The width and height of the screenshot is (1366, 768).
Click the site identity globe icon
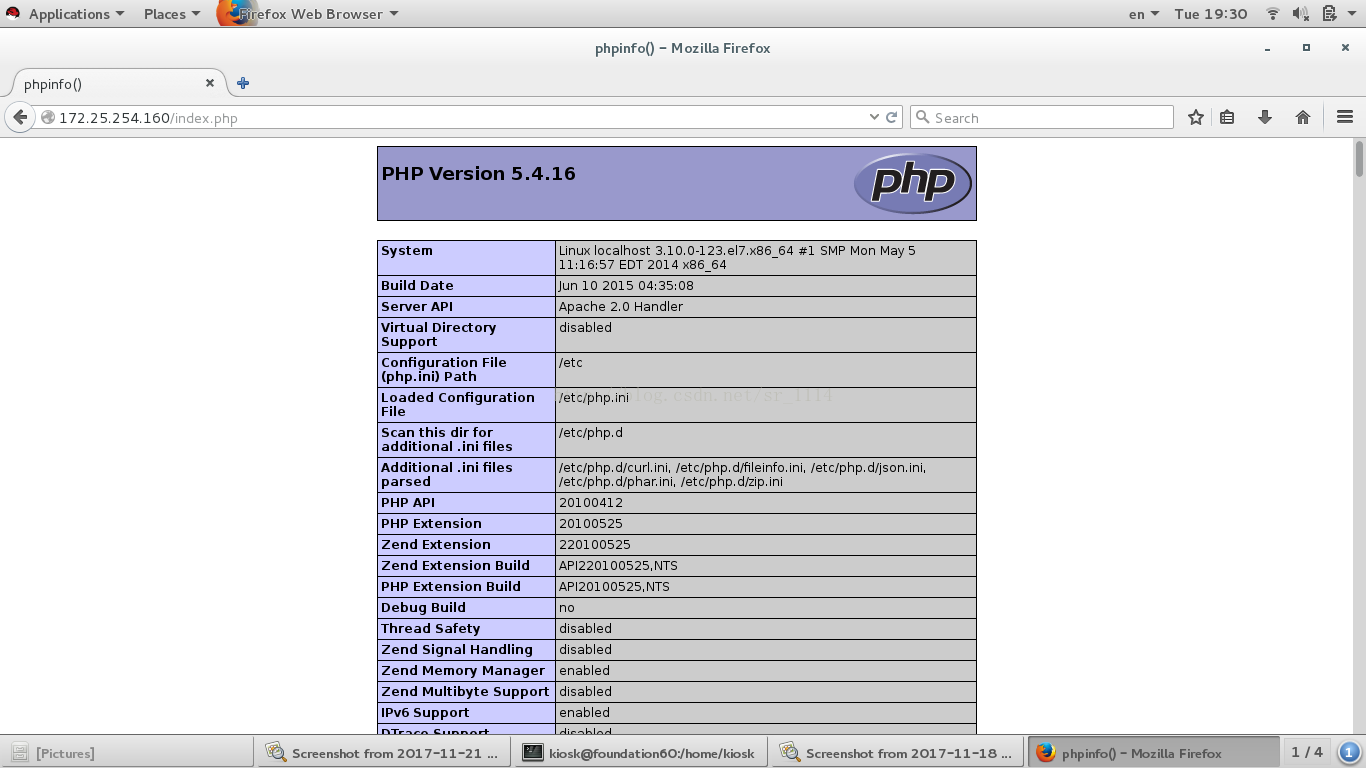pyautogui.click(x=47, y=117)
